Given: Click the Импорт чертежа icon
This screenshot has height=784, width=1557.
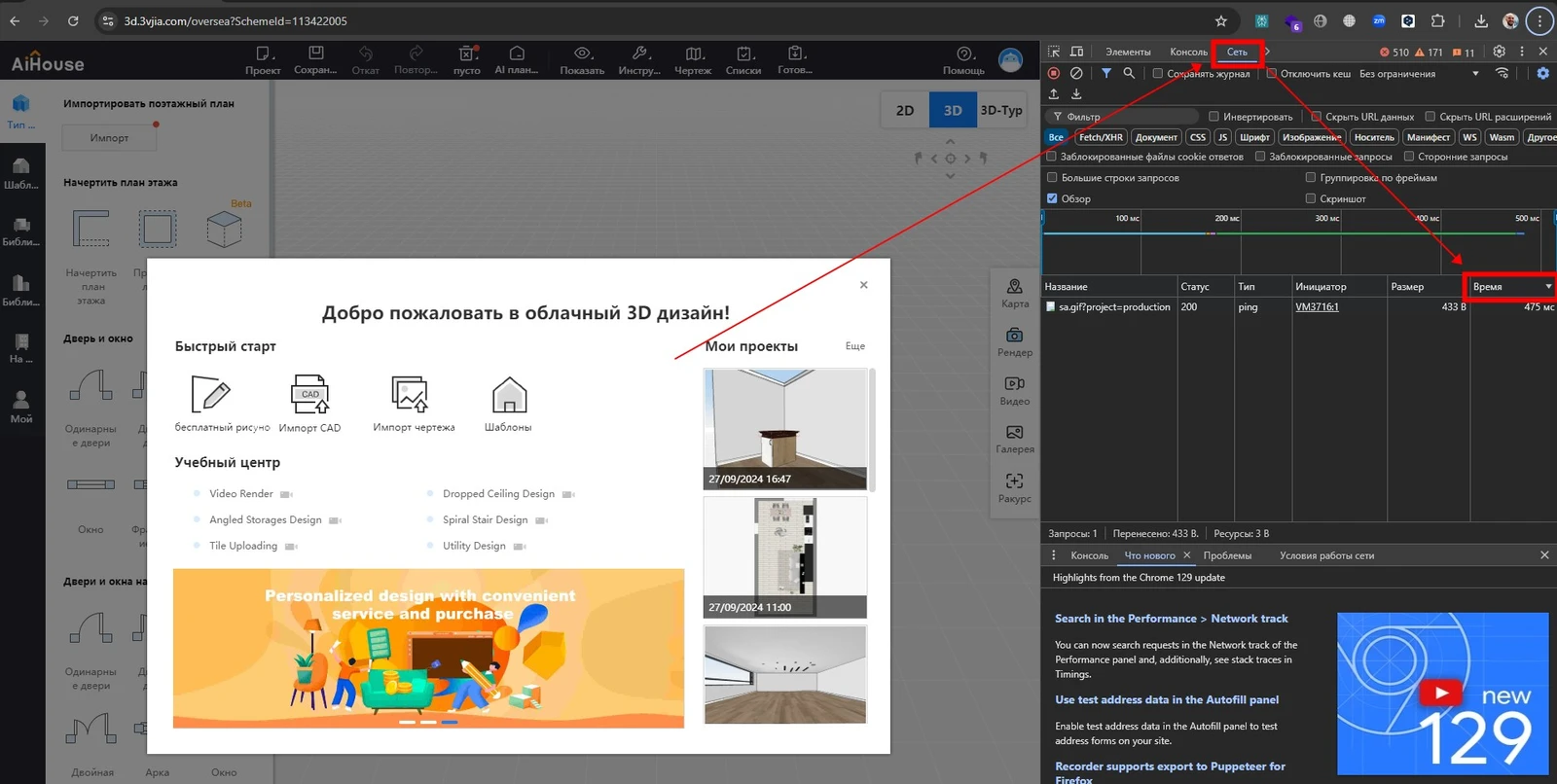Looking at the screenshot, I should (x=410, y=395).
